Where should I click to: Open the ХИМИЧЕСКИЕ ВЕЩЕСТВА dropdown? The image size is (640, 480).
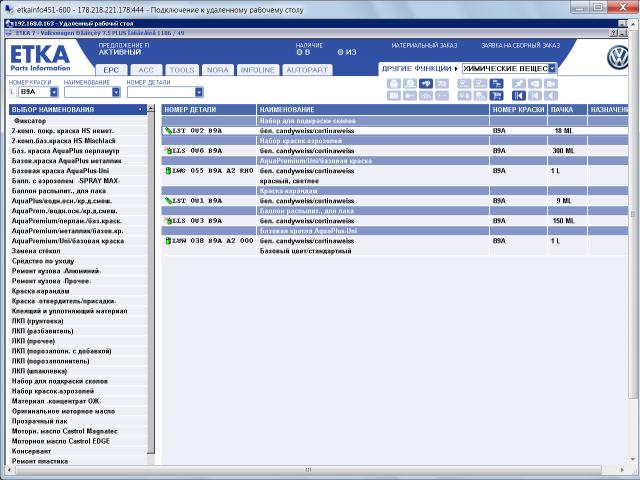pyautogui.click(x=552, y=68)
